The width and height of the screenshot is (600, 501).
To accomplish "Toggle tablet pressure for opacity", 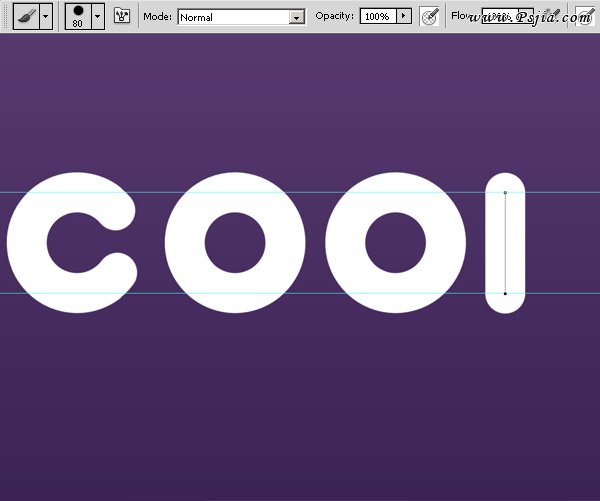I will click(429, 16).
